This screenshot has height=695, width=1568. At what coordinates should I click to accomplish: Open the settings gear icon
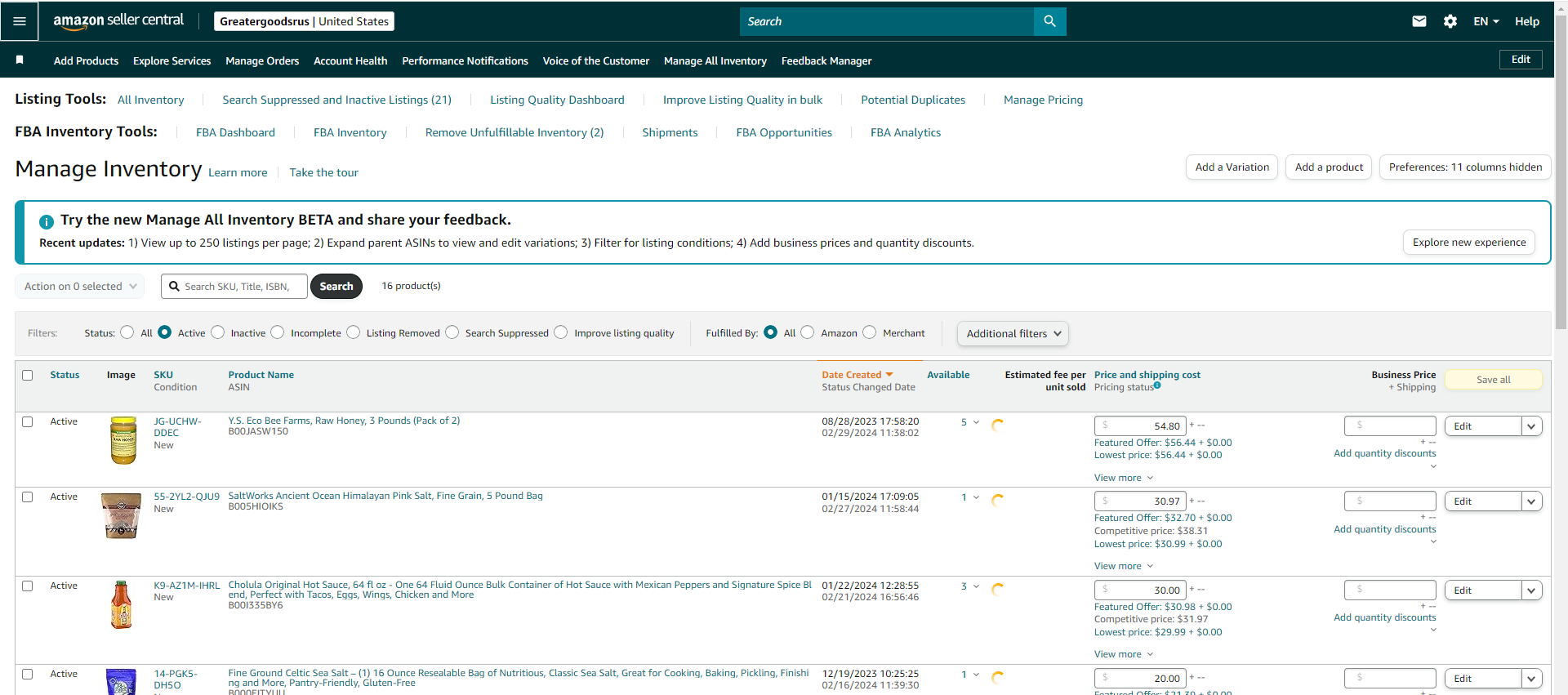(1450, 21)
